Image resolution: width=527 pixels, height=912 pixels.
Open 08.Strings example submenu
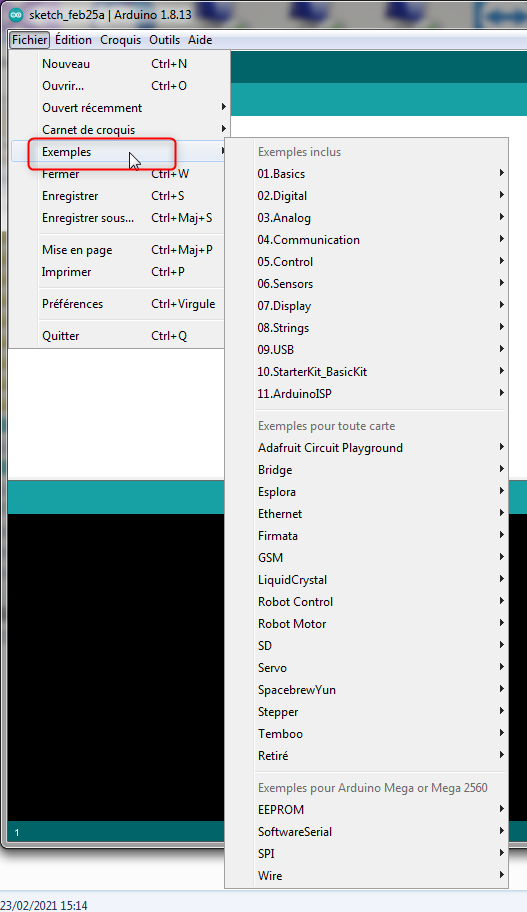click(366, 328)
